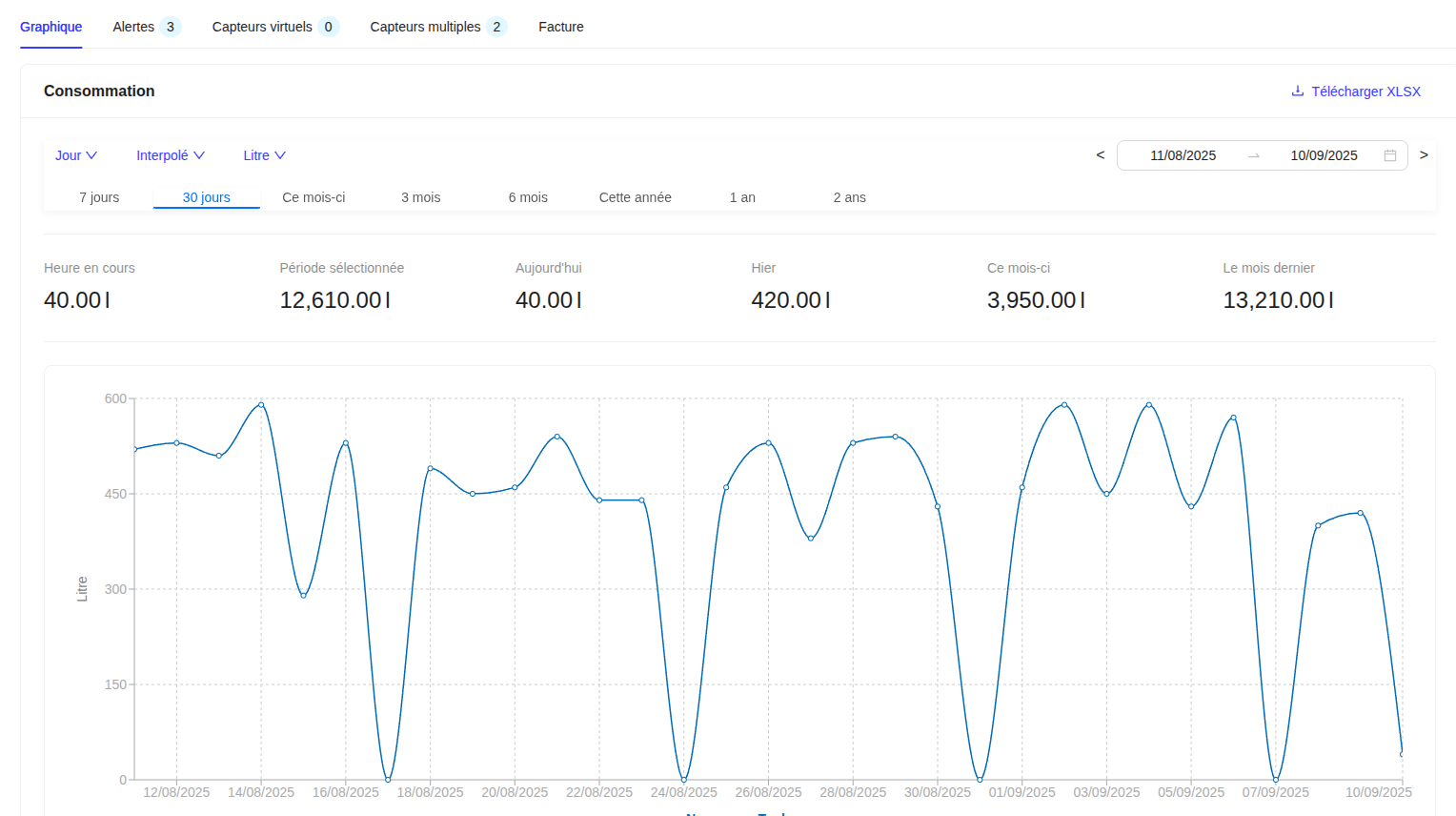This screenshot has width=1456, height=816.
Task: Download data via Télécharger XLSX link
Action: 1365,92
